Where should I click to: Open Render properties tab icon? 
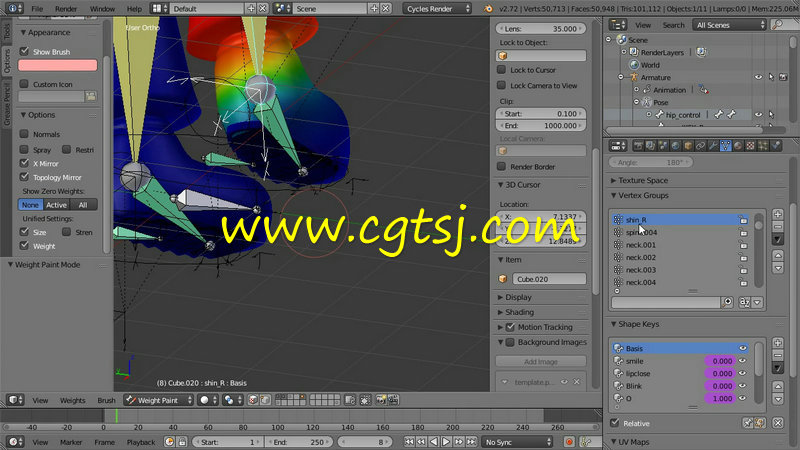pos(638,146)
